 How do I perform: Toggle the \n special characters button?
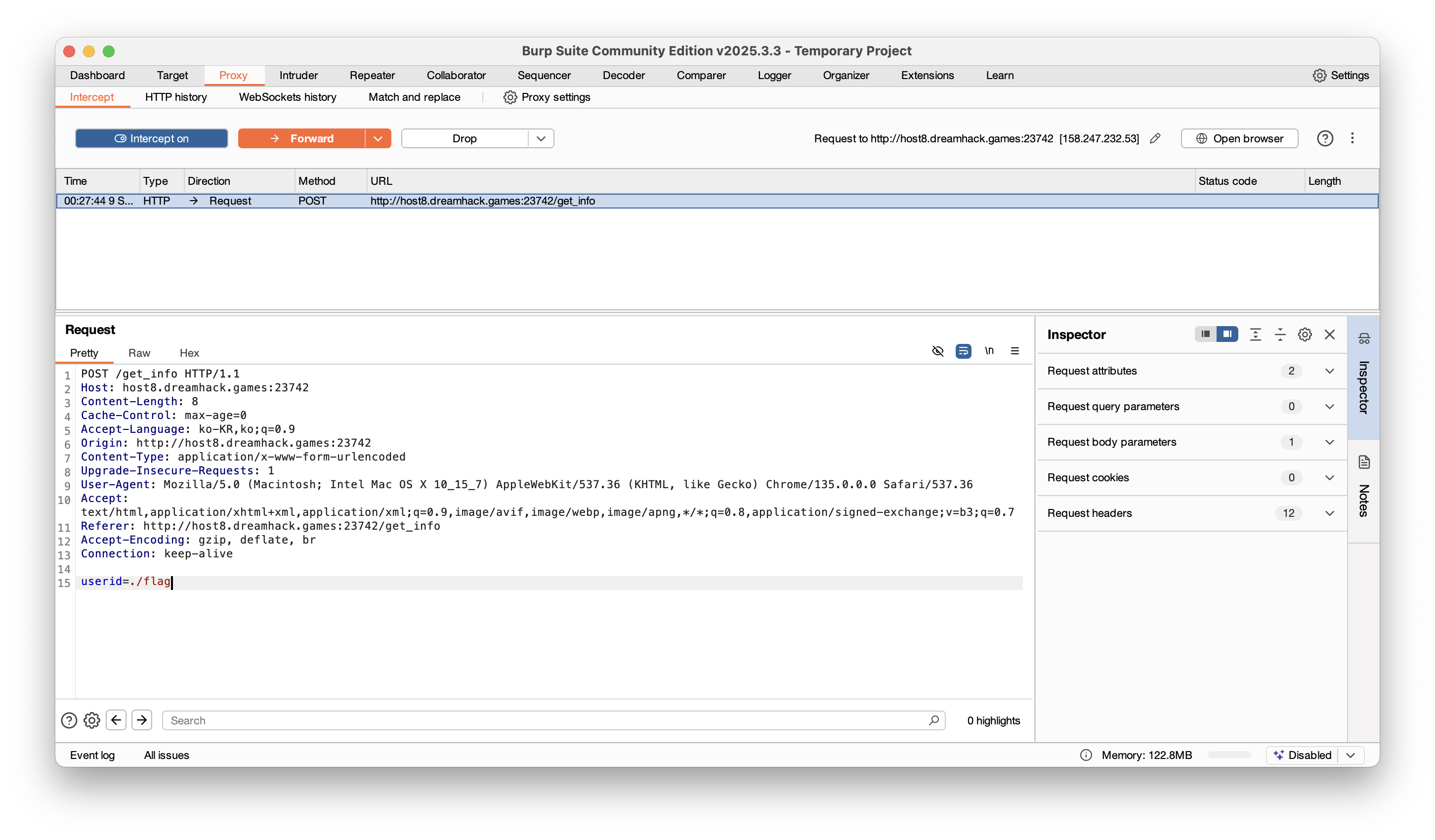pos(989,351)
